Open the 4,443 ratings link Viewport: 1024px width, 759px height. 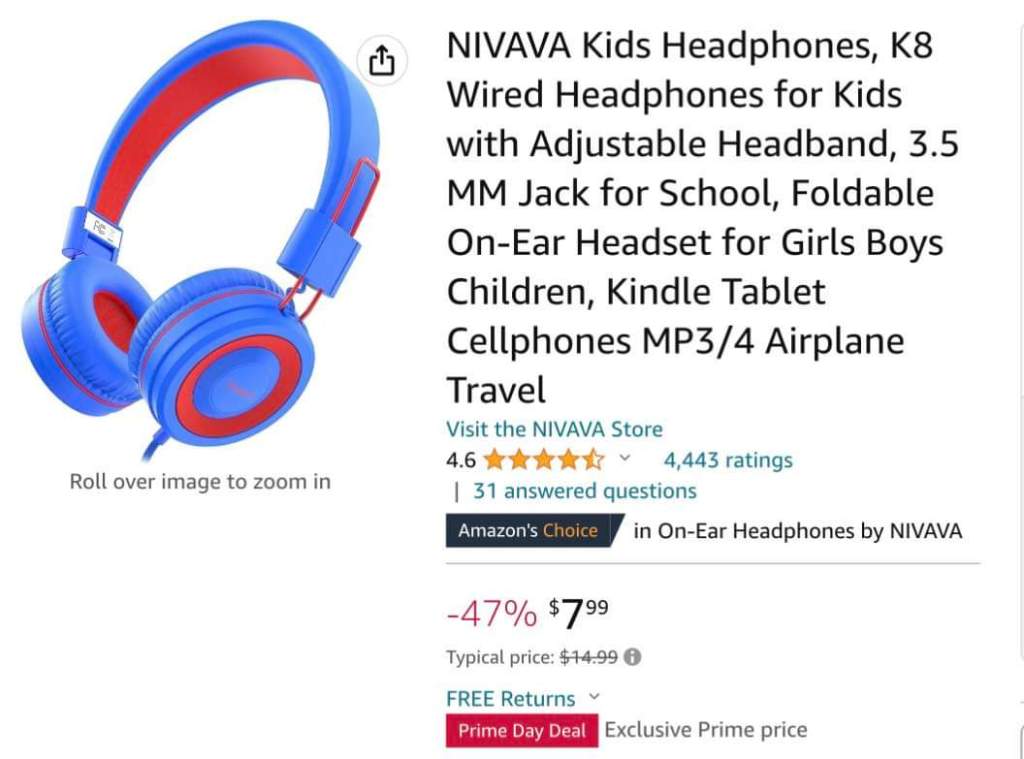(x=728, y=460)
